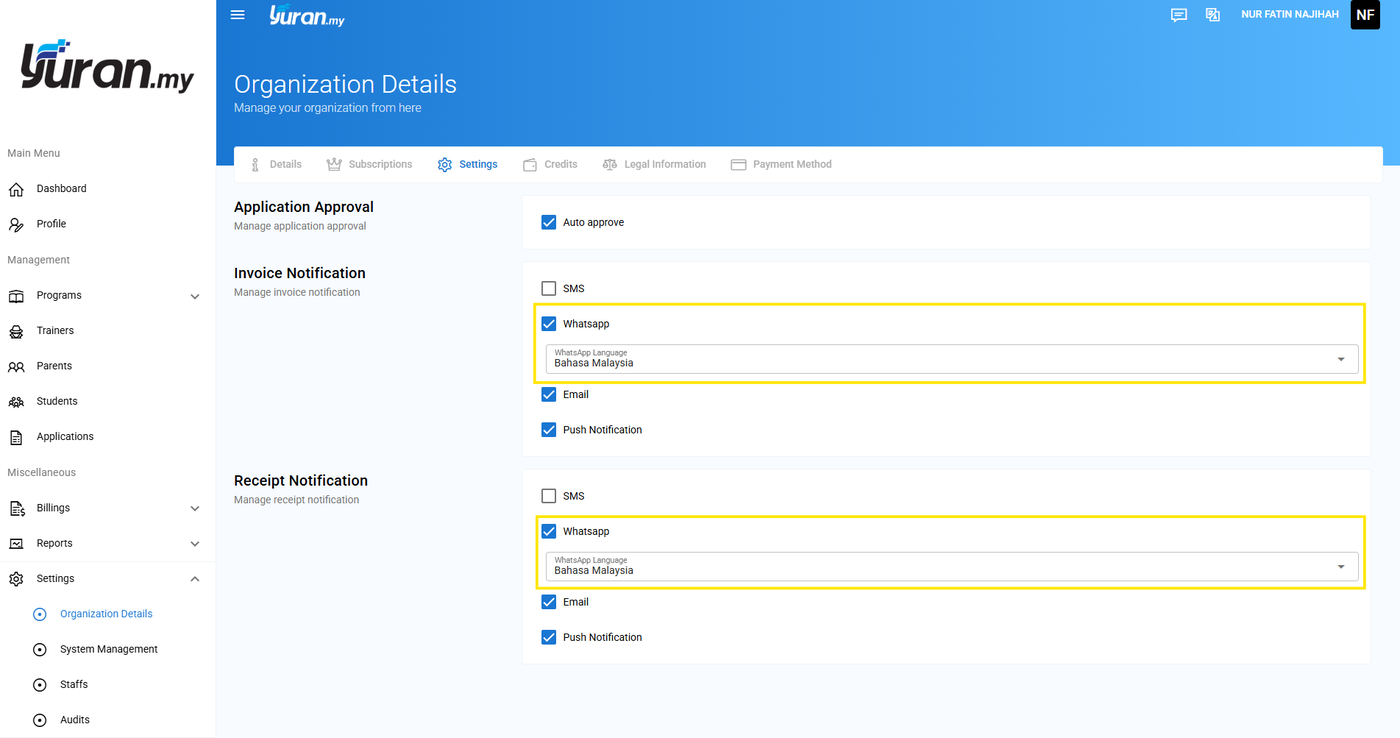This screenshot has width=1400, height=738.
Task: Click the Application Approval section title
Action: pos(304,207)
